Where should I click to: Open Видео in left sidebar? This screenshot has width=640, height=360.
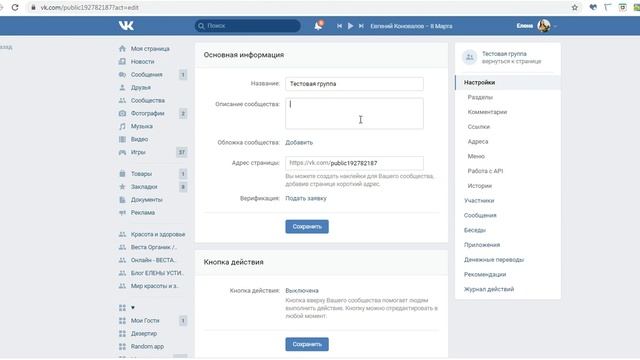[x=139, y=139]
